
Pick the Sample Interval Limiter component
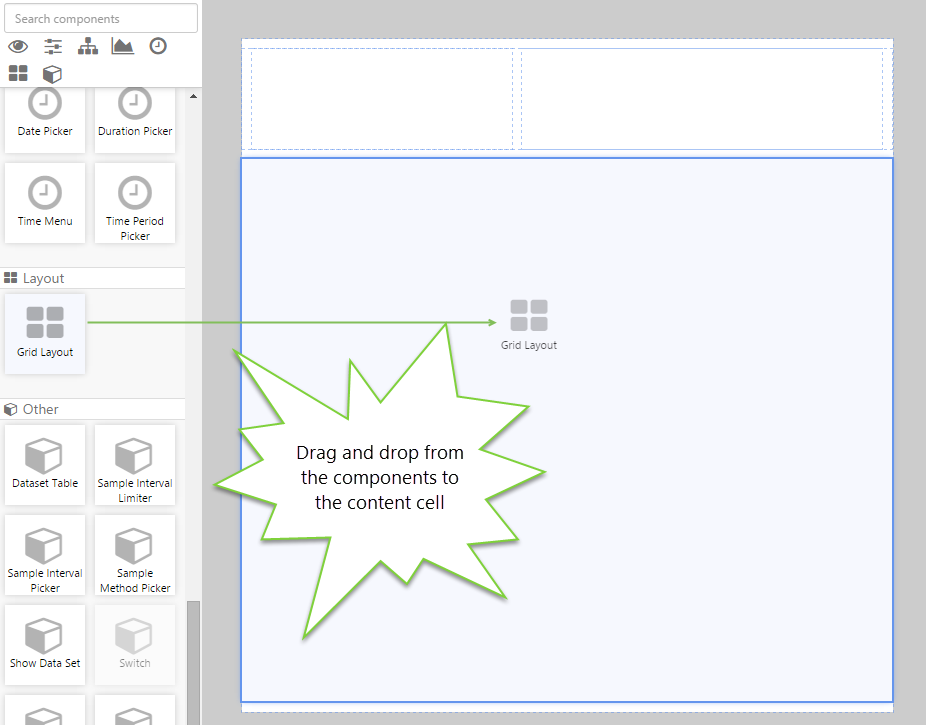[x=135, y=465]
